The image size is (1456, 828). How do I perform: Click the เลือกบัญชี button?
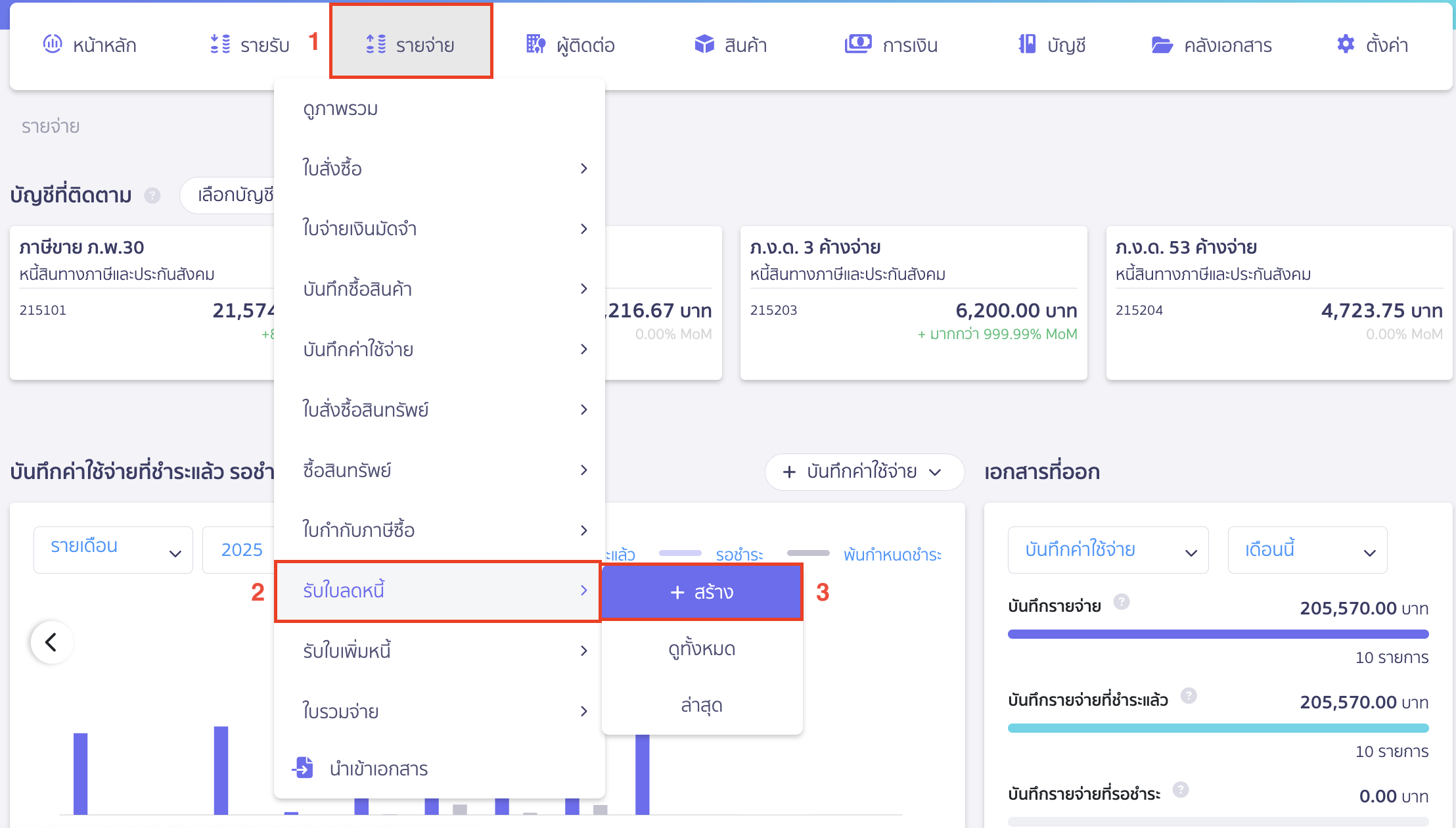(x=229, y=195)
